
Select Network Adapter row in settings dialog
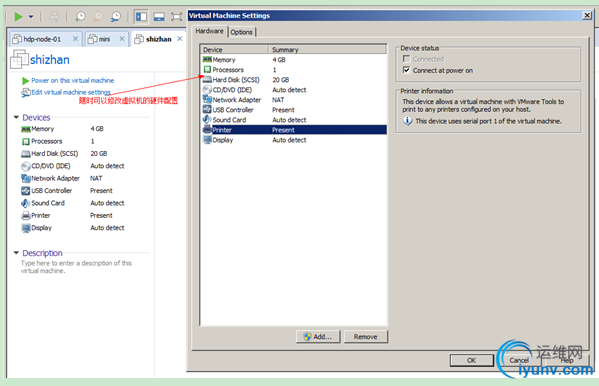(294, 100)
